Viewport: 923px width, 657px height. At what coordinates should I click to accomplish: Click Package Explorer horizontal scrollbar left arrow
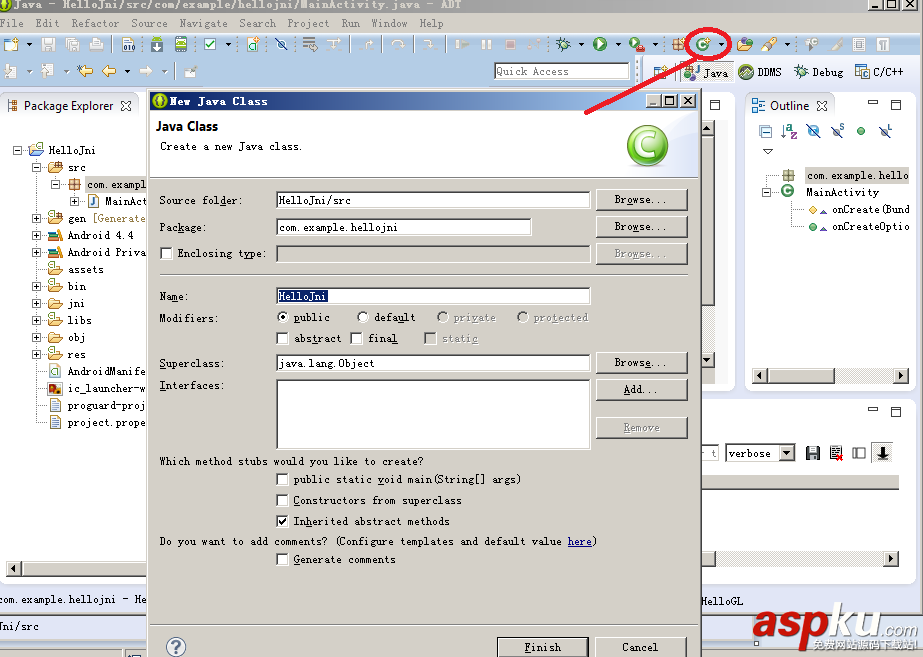click(14, 569)
